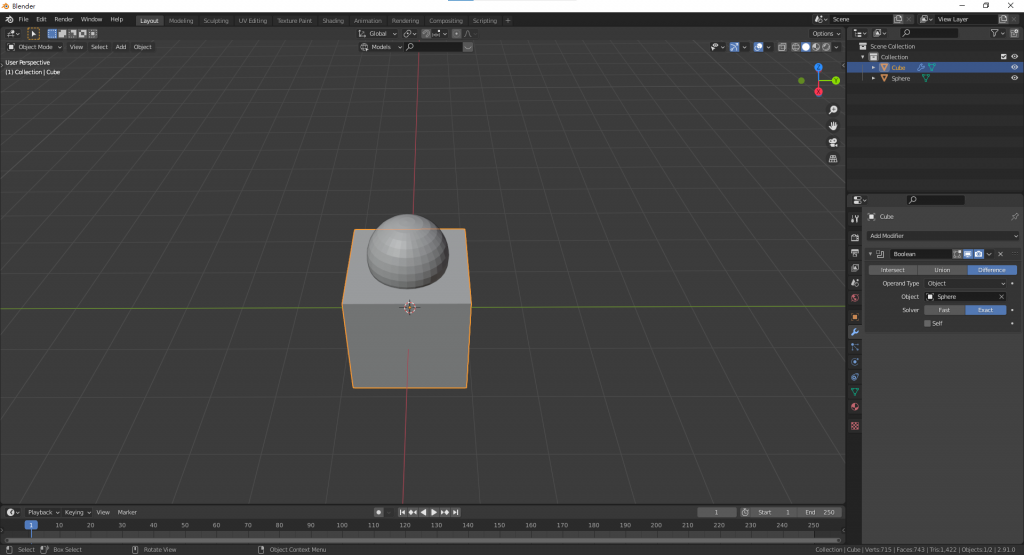Open the Material properties tab
The image size is (1024, 555).
pos(855,407)
